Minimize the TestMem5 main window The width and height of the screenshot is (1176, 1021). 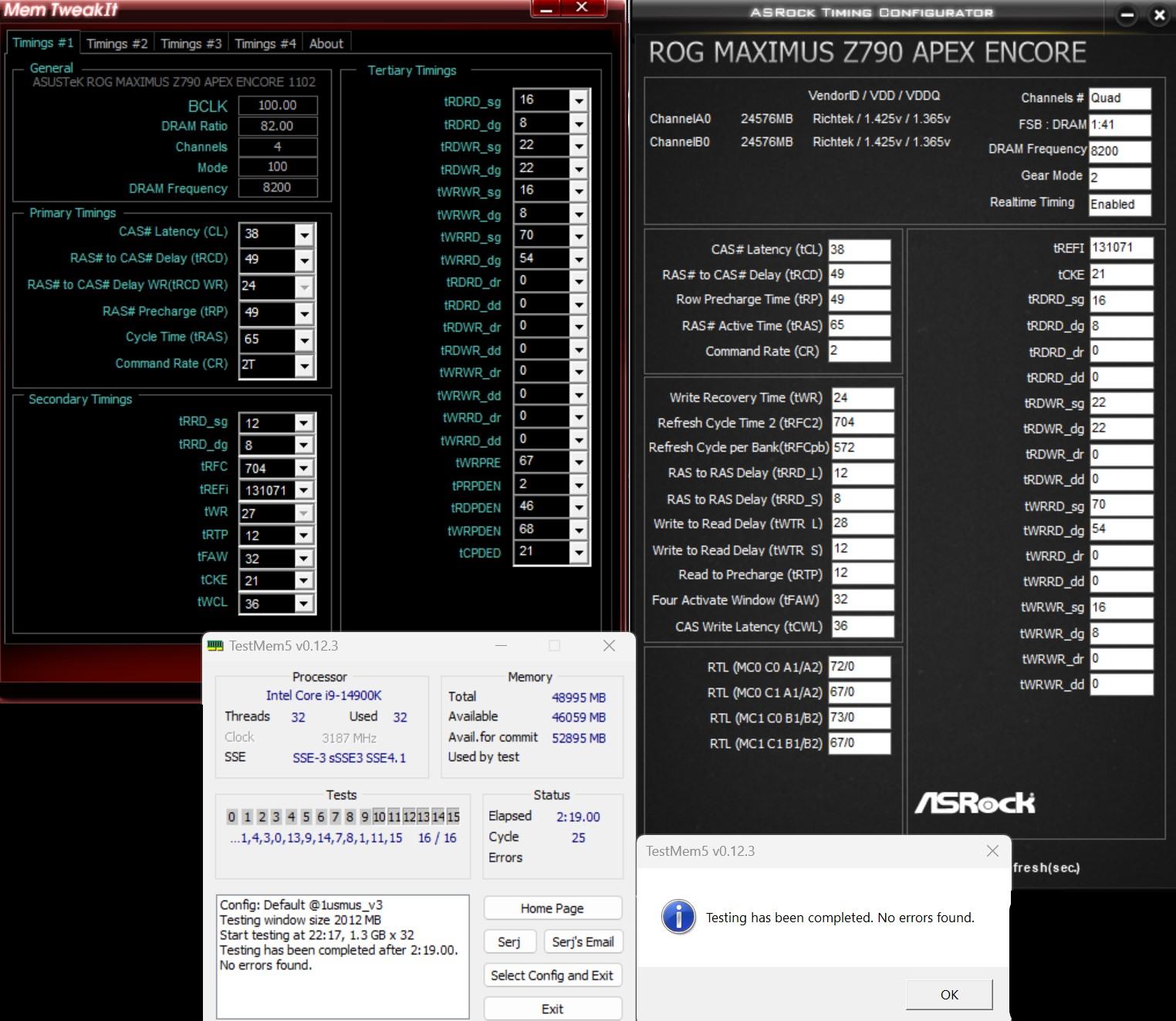[x=501, y=646]
